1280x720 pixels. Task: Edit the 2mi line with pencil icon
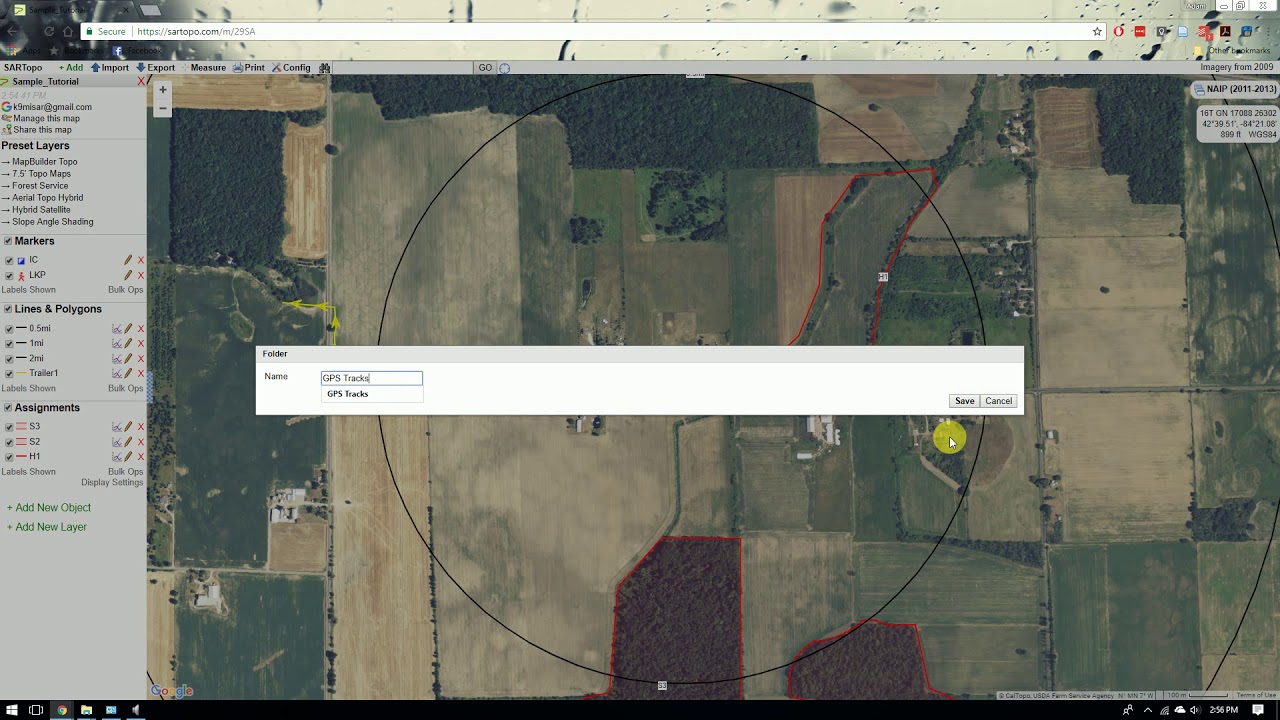pos(128,358)
